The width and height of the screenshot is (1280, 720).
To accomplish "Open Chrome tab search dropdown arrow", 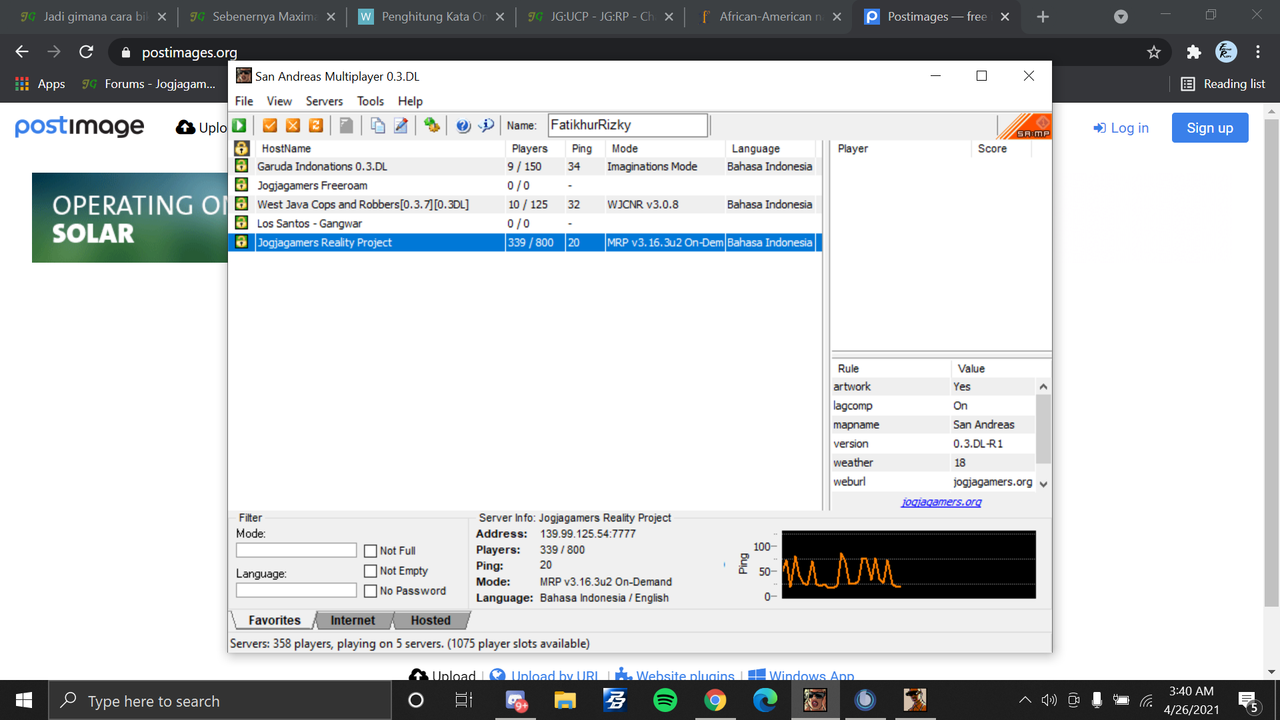I will [x=1121, y=17].
